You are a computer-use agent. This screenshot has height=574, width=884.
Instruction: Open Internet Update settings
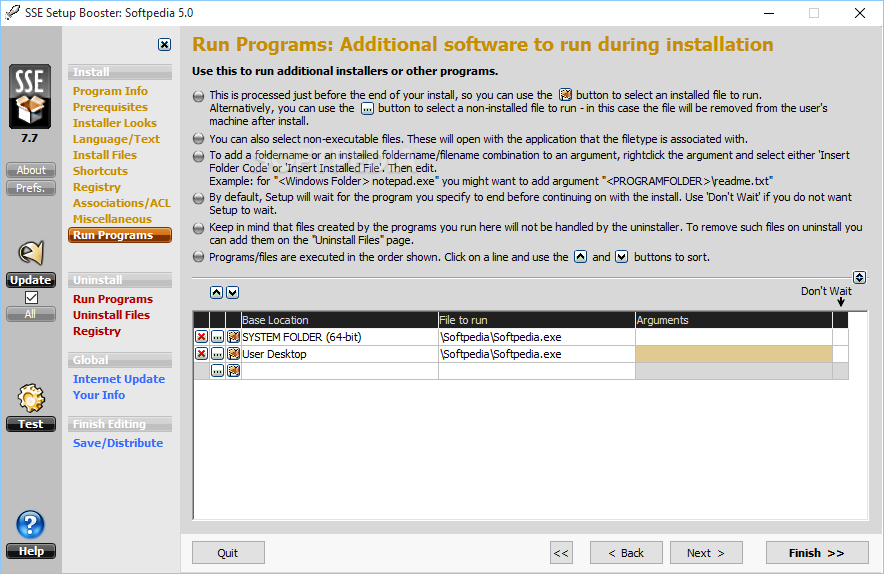pyautogui.click(x=119, y=379)
